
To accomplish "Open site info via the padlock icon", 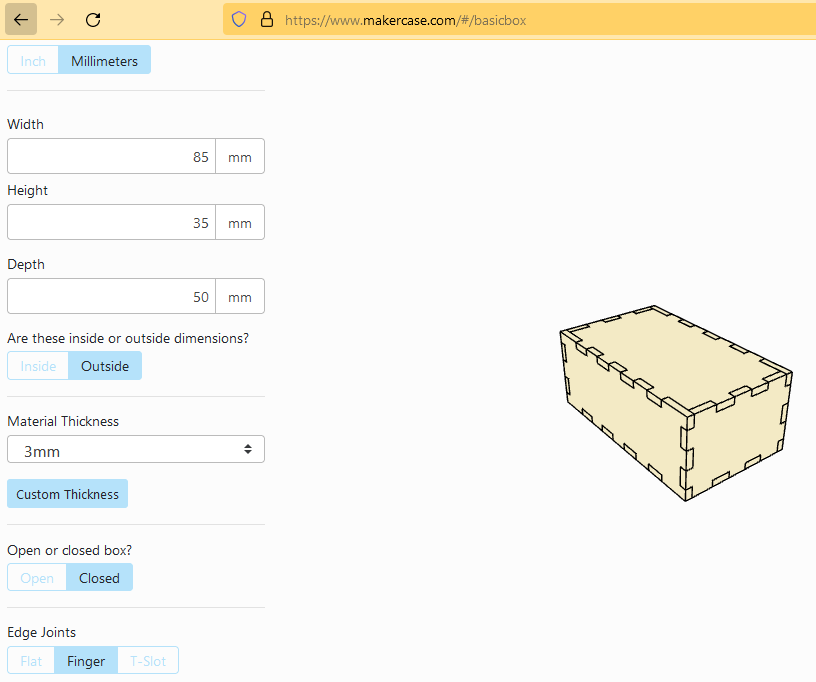I will (x=267, y=20).
